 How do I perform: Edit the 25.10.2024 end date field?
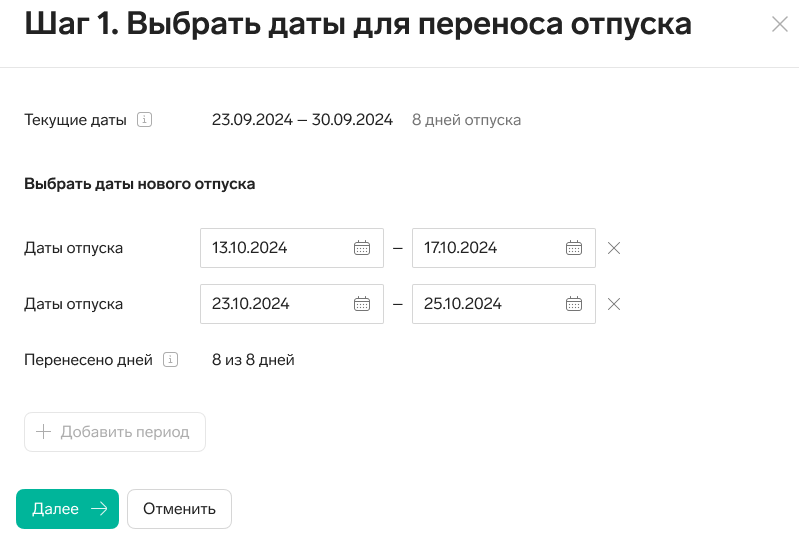click(x=487, y=304)
